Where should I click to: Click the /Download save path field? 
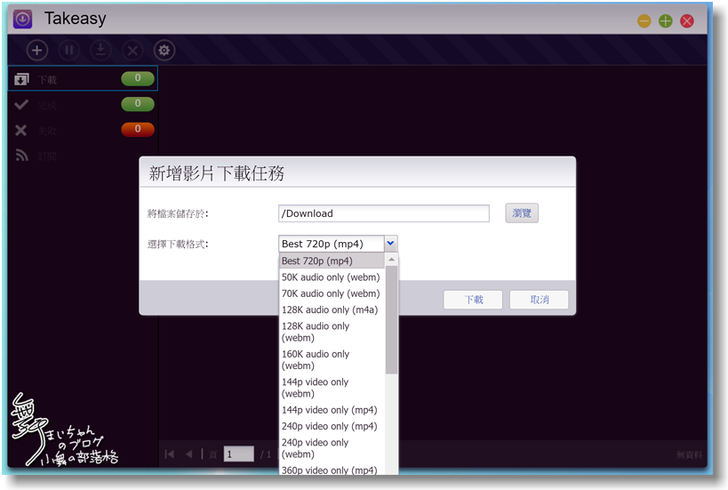[384, 214]
